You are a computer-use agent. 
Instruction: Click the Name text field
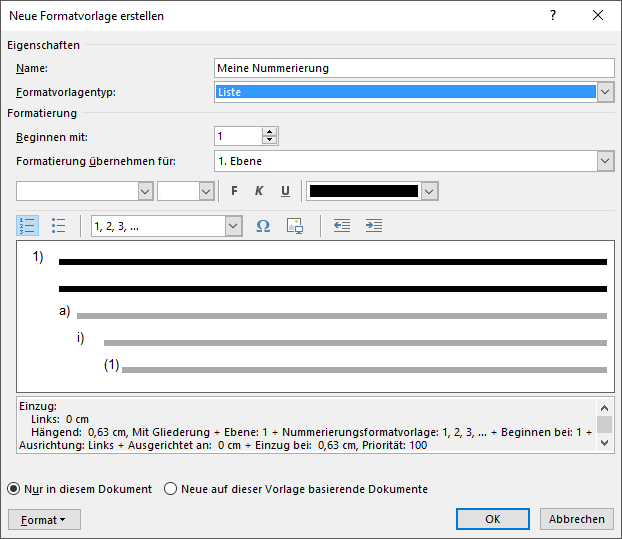(x=413, y=68)
